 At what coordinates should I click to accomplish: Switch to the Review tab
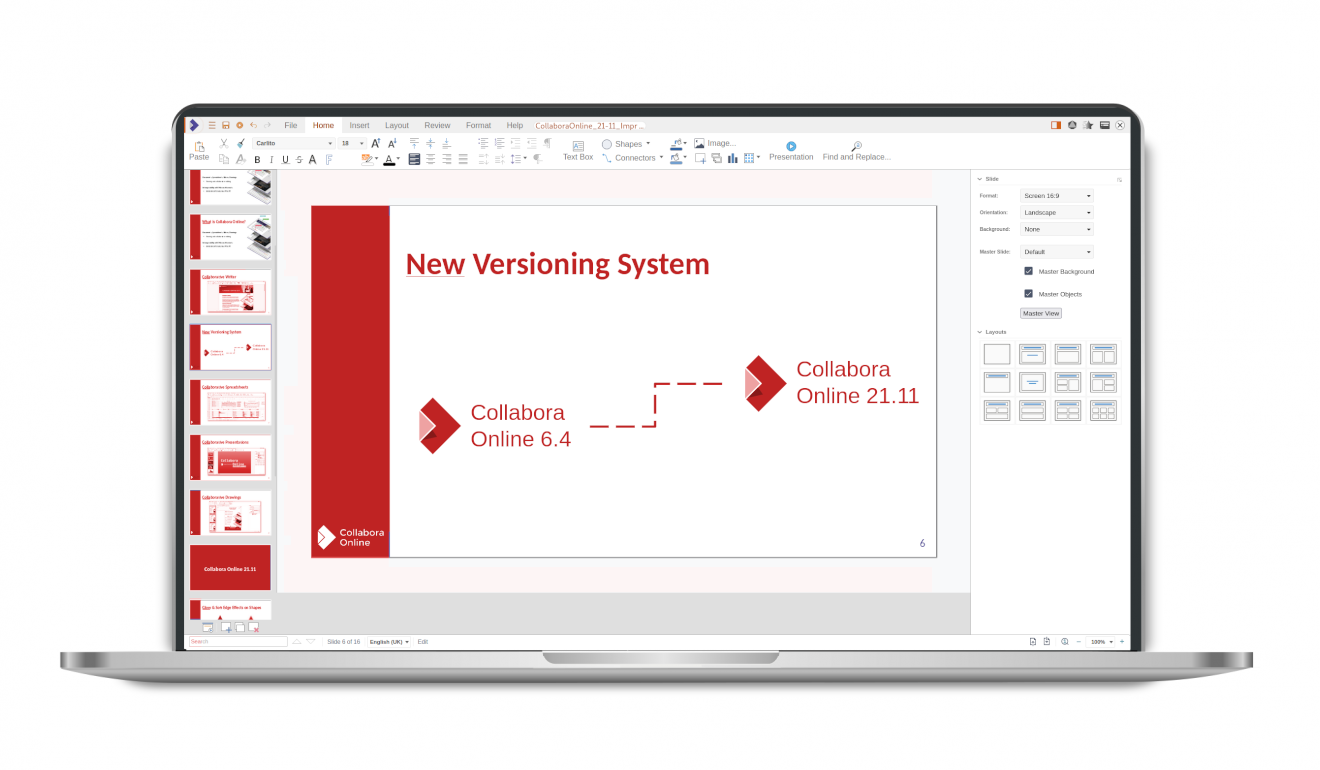[x=437, y=126]
